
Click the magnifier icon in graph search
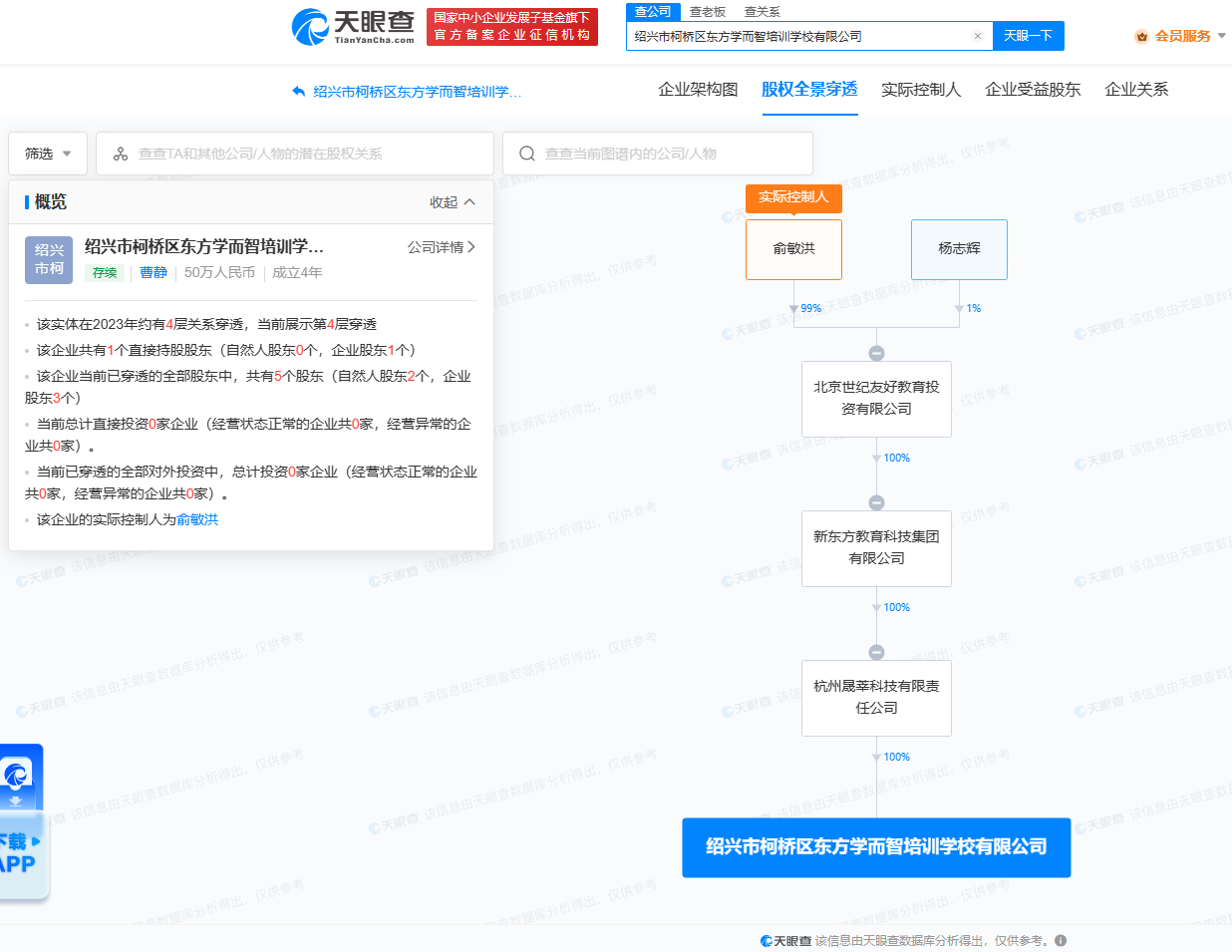click(x=527, y=154)
